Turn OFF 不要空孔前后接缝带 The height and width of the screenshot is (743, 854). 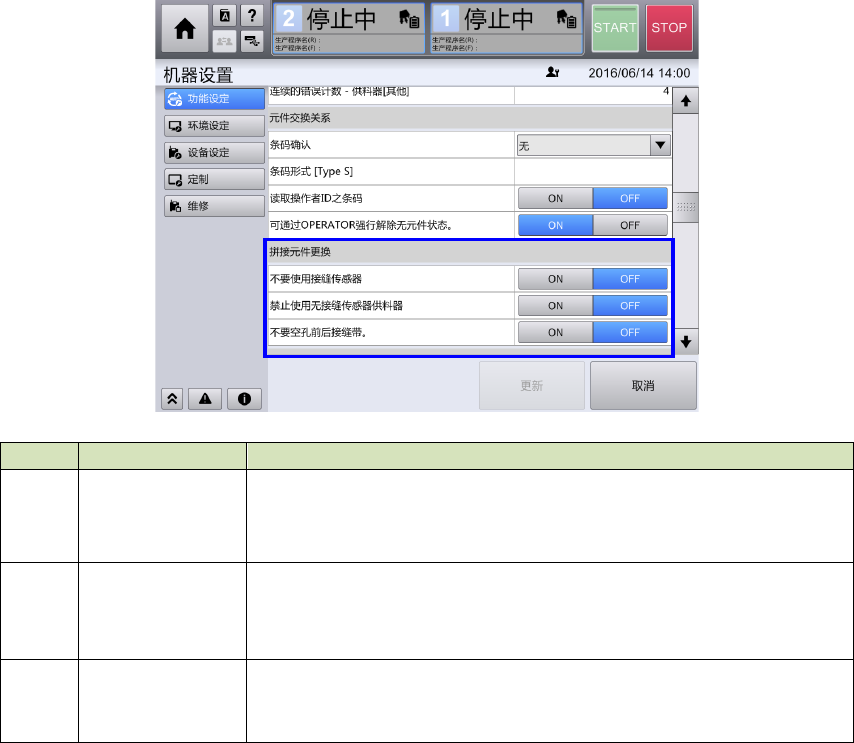(x=630, y=332)
